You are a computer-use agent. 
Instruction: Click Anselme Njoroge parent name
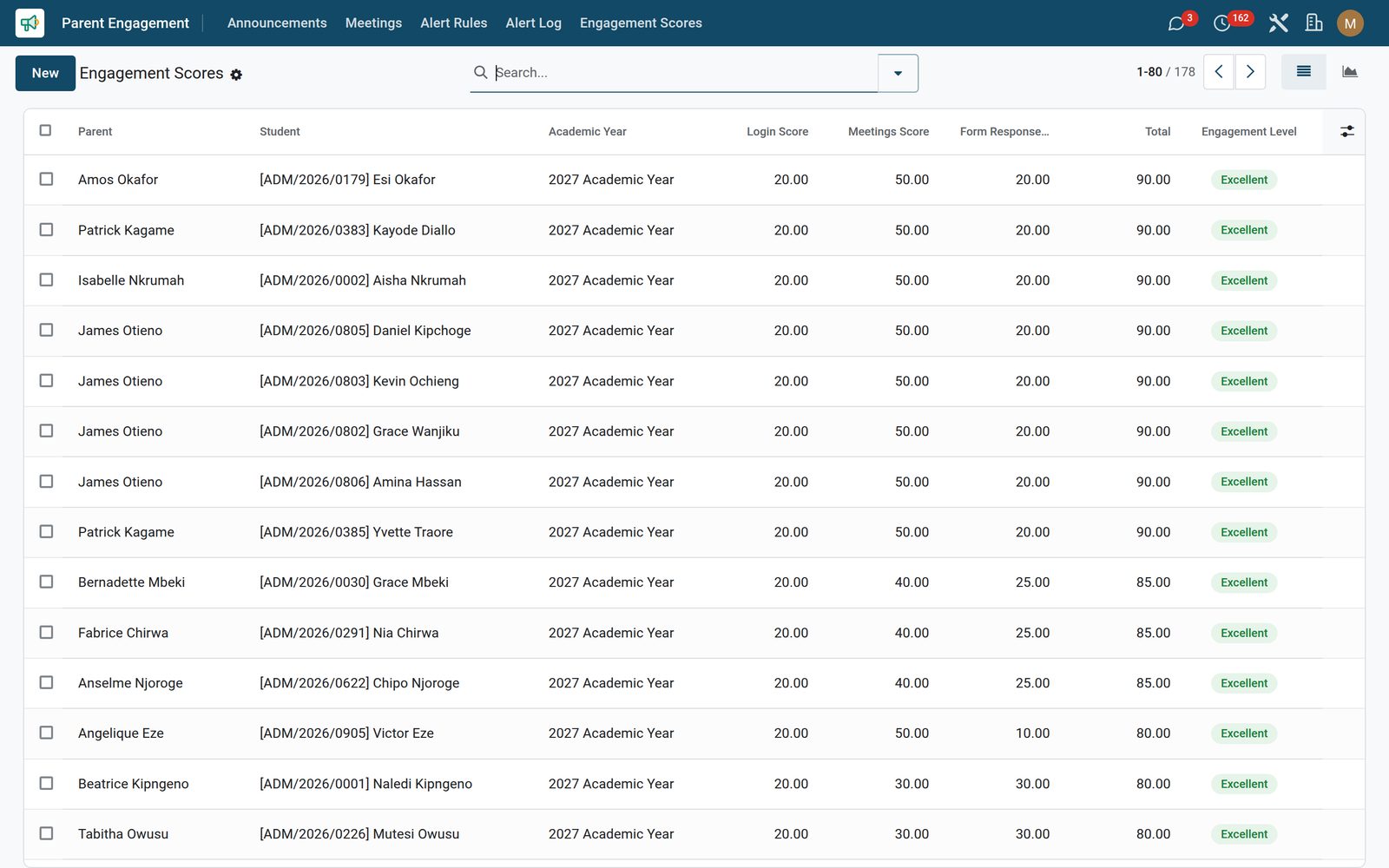click(x=130, y=683)
